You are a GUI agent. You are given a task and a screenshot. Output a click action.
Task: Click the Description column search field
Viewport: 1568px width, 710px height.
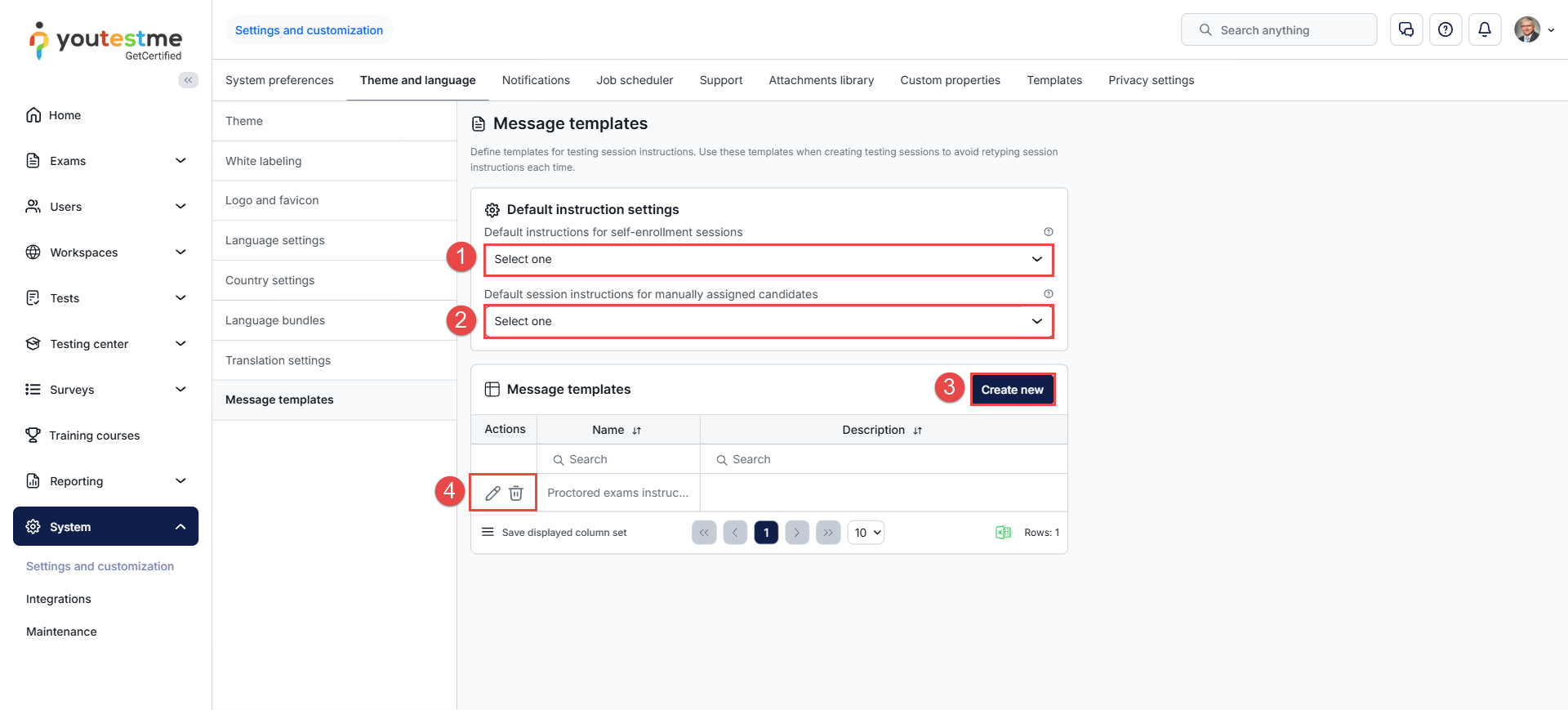[884, 459]
